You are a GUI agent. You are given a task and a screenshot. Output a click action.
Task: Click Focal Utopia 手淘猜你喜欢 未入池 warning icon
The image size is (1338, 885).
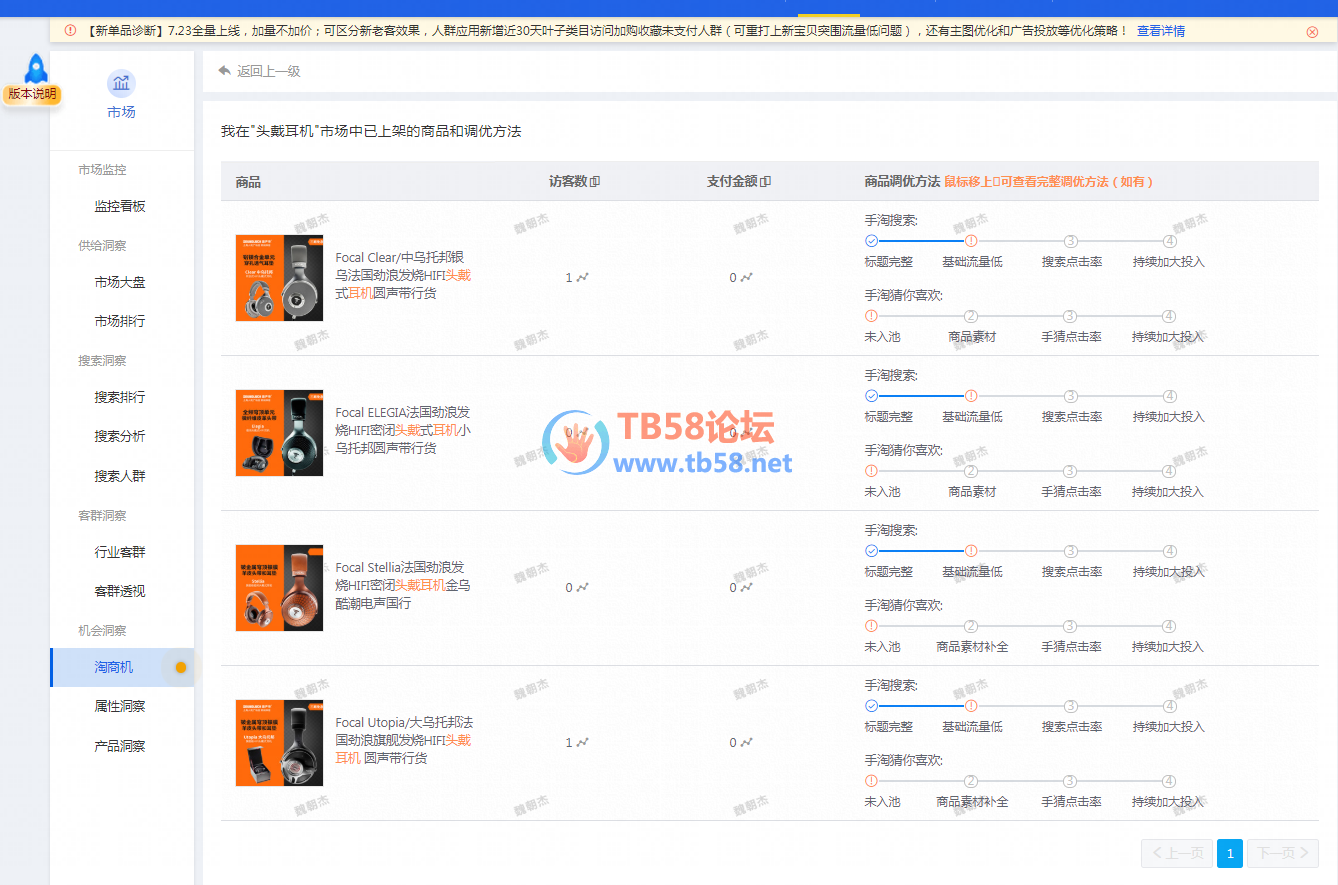point(871,781)
